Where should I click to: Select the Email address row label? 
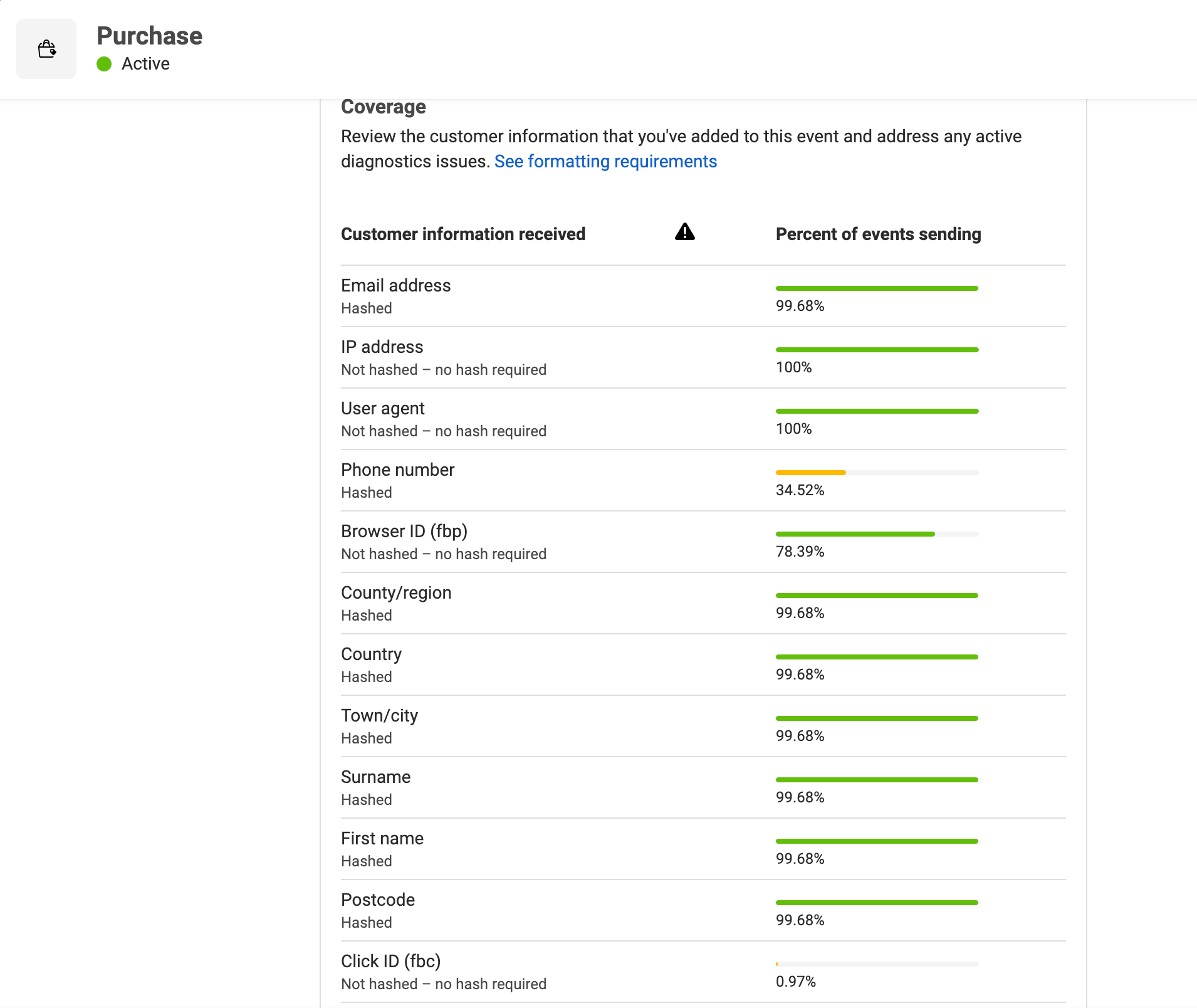coord(395,286)
